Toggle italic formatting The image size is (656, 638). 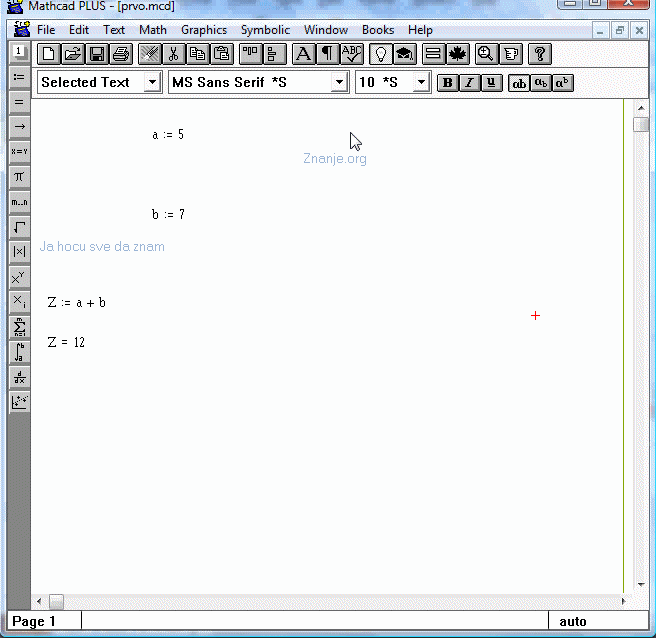click(470, 83)
